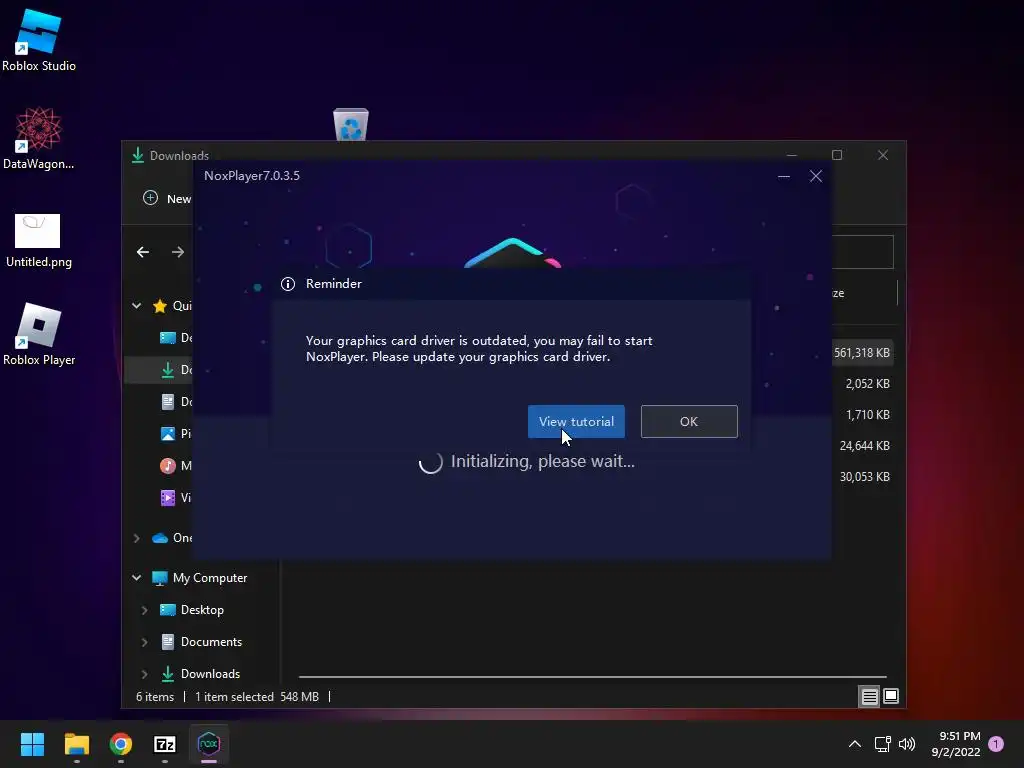Viewport: 1024px width, 768px height.
Task: Click the horizontal scrollbar in Downloads window
Action: click(592, 677)
